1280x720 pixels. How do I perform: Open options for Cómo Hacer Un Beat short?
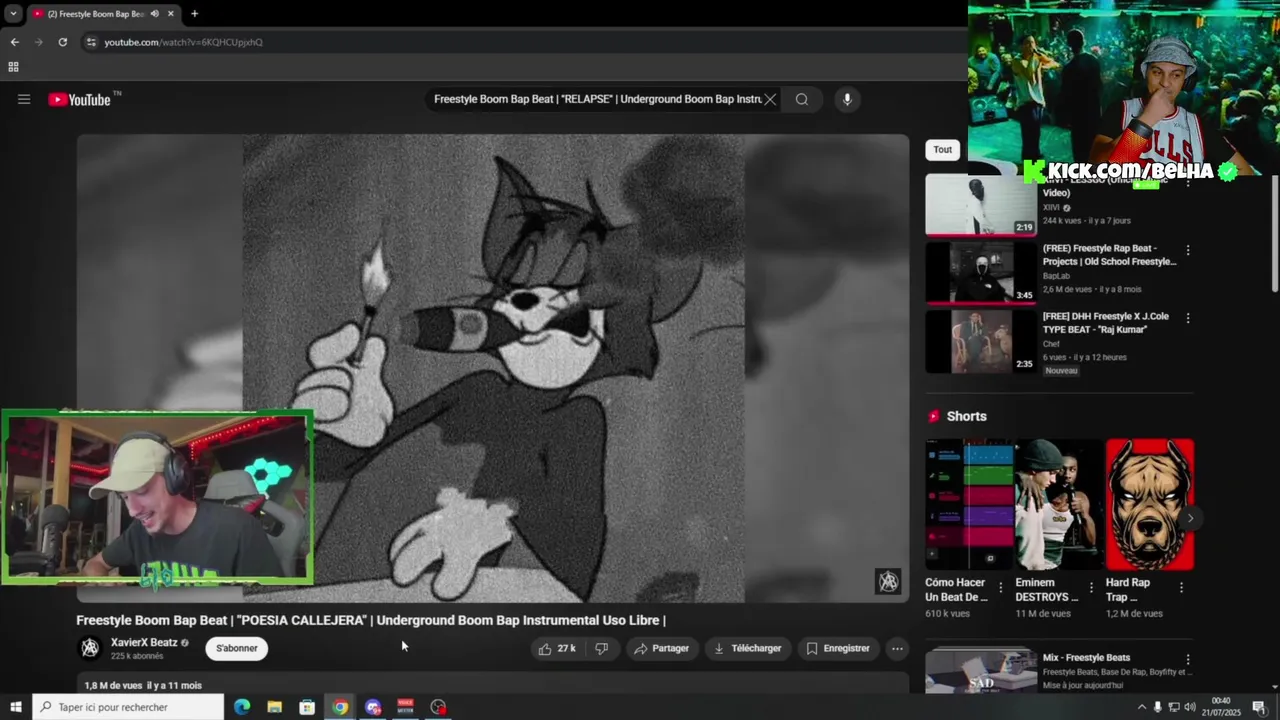(1001, 587)
